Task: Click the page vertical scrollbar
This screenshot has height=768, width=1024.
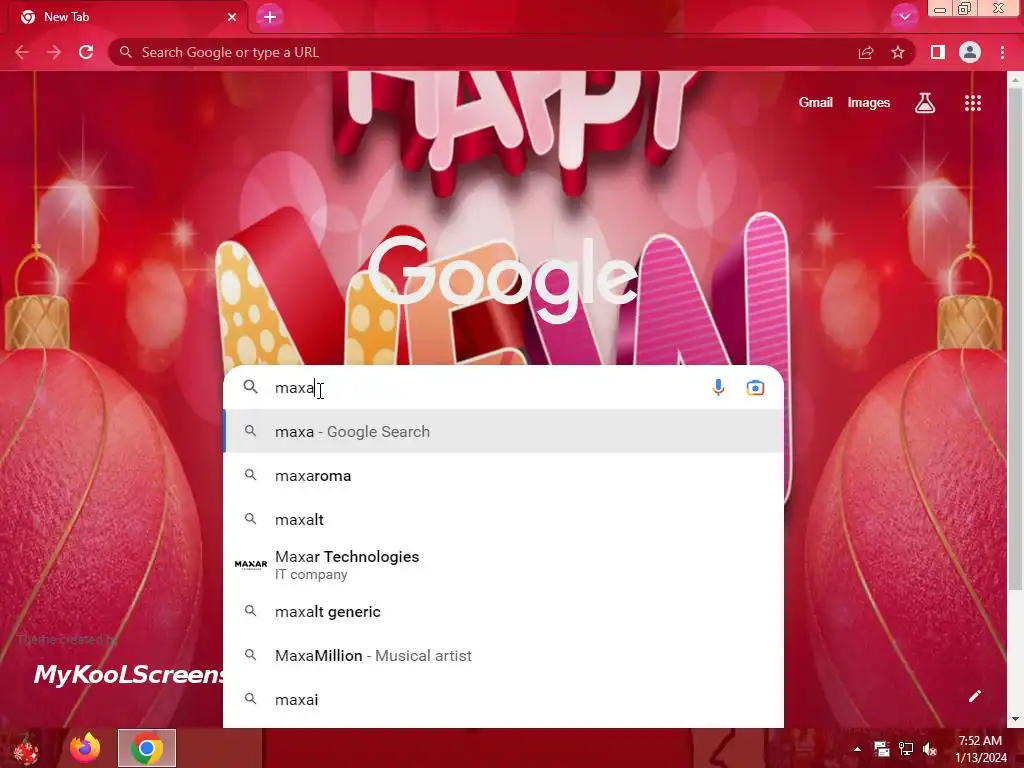Action: click(x=1015, y=340)
